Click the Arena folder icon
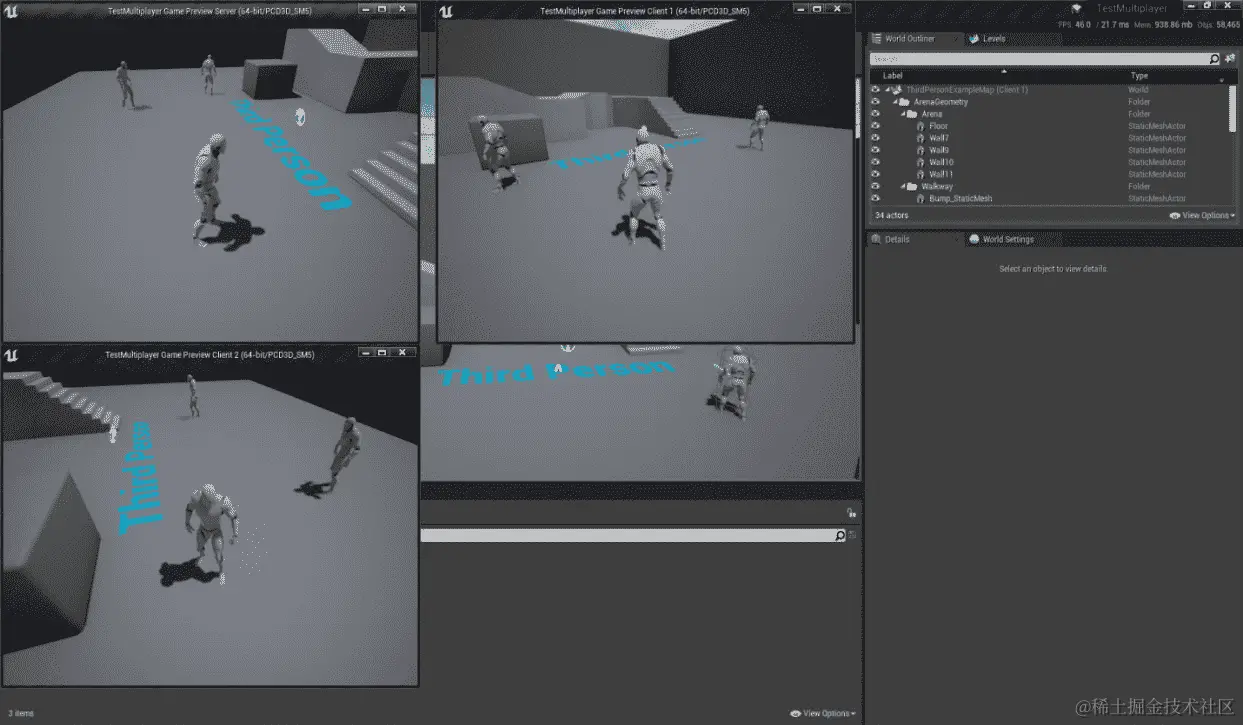The width and height of the screenshot is (1243, 725). pyautogui.click(x=912, y=114)
